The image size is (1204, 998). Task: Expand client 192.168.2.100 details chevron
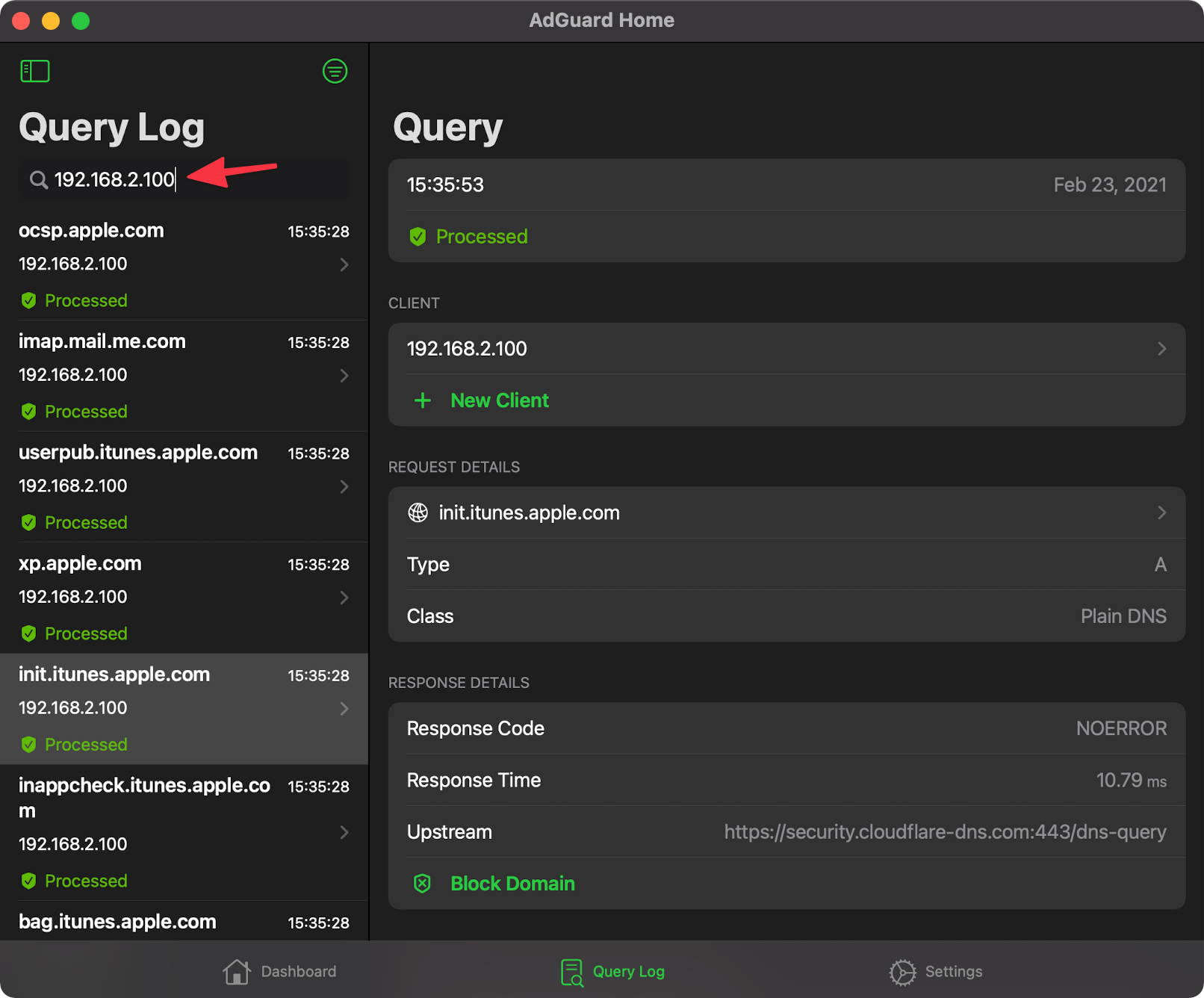point(1161,348)
